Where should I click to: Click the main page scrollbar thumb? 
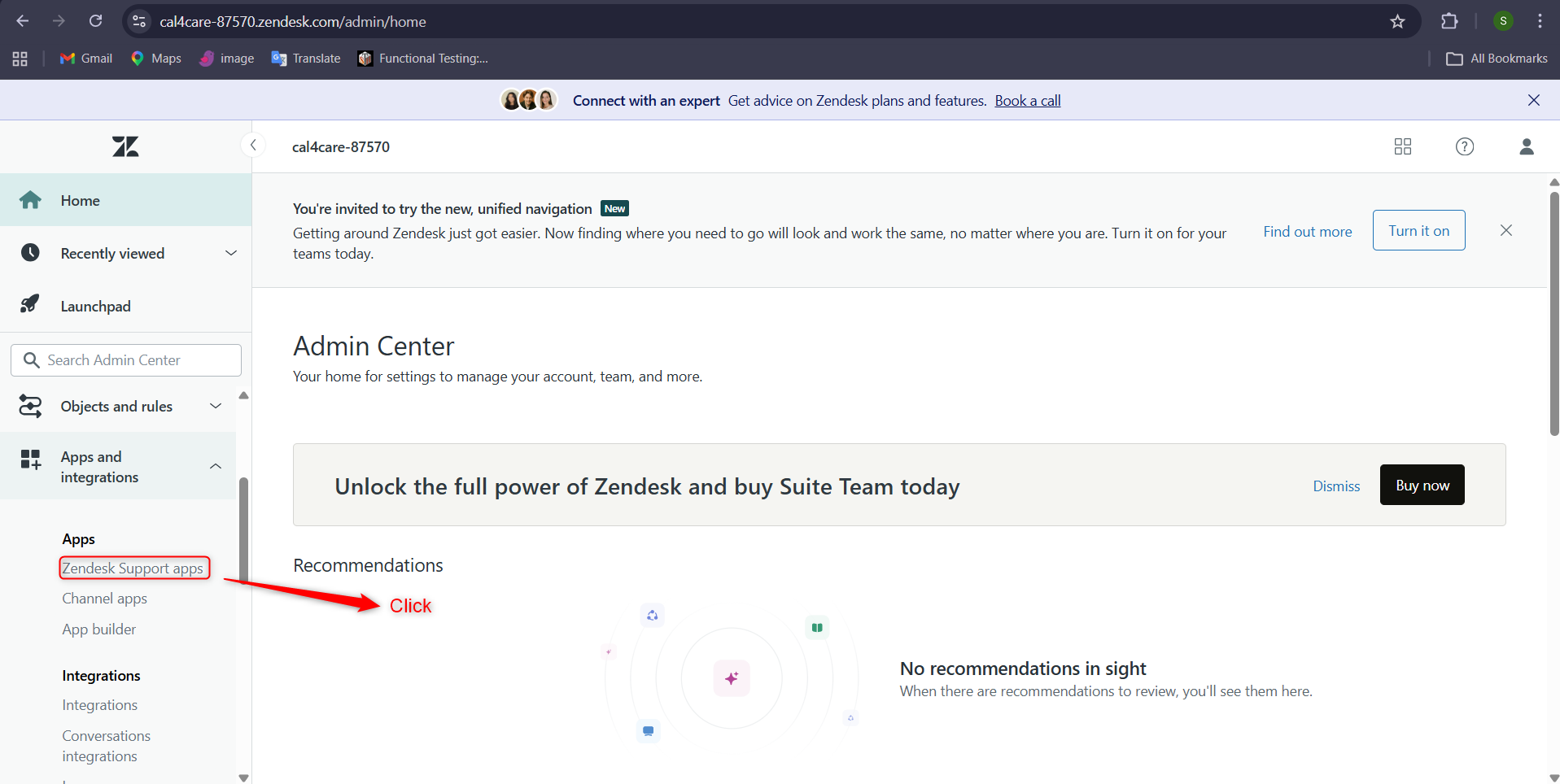[x=1554, y=313]
